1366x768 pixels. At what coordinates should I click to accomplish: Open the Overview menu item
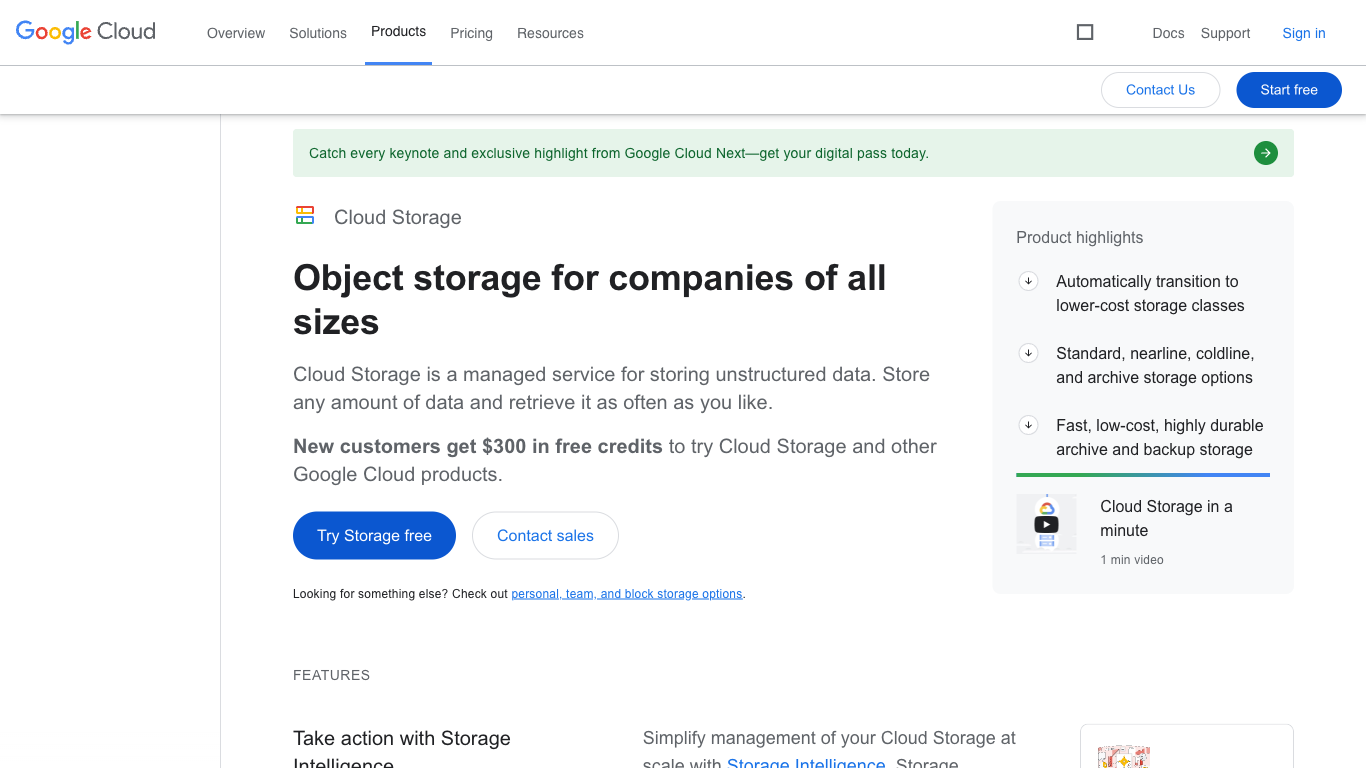point(236,33)
